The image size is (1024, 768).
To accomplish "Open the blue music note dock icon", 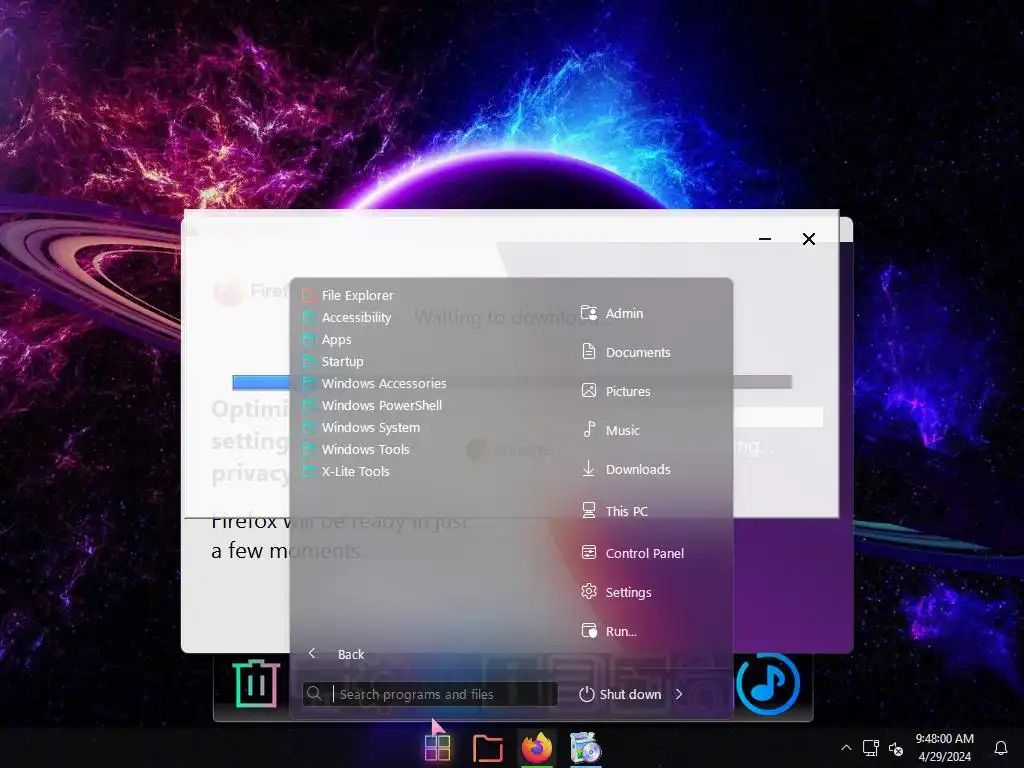I will tap(768, 683).
